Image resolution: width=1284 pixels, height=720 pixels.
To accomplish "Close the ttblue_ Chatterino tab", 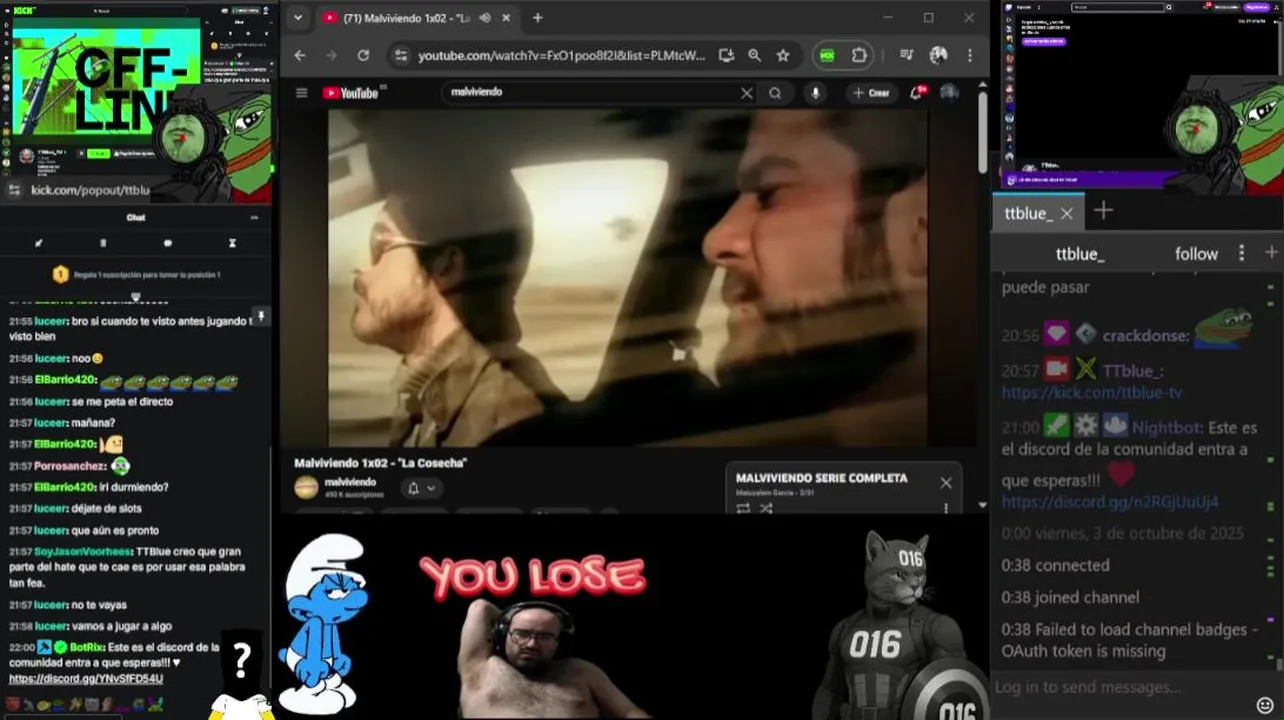I will tap(1066, 213).
